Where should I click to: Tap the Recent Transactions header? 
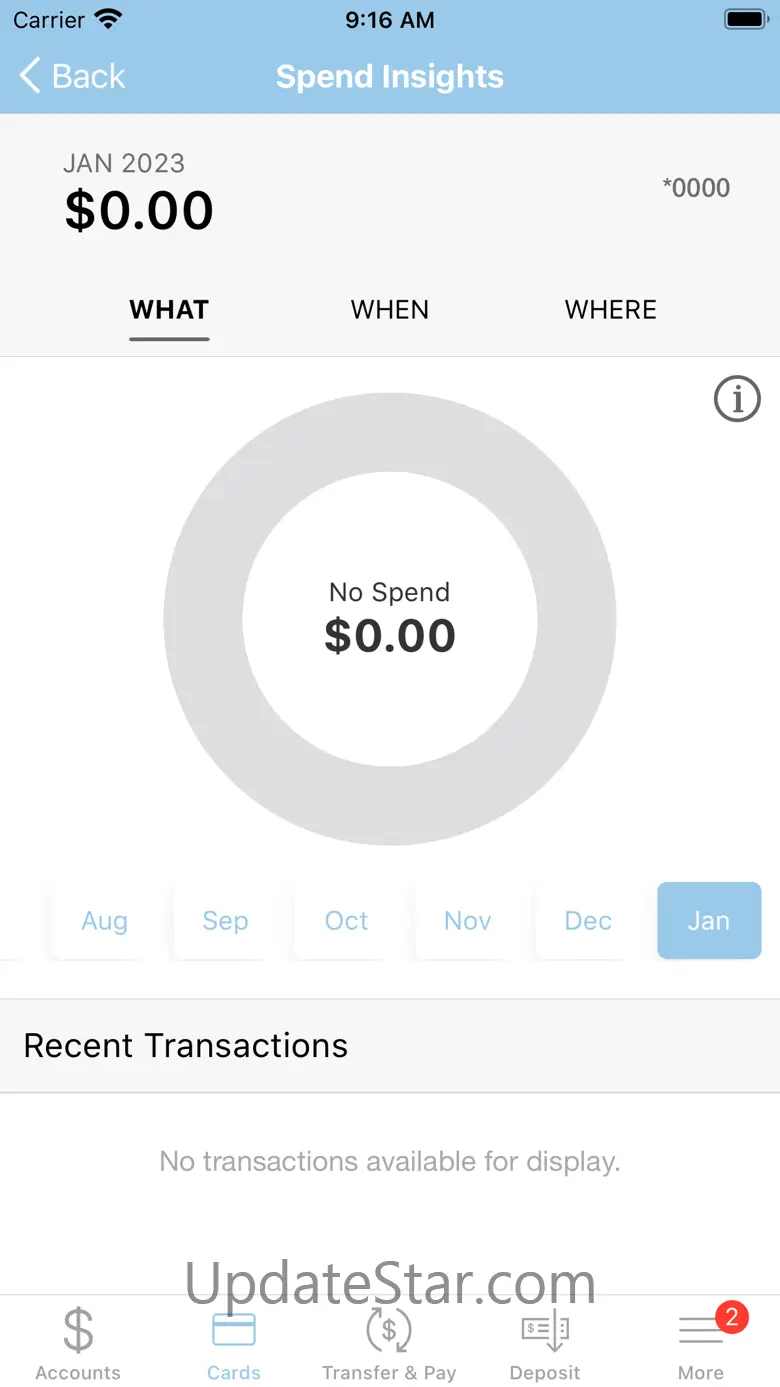click(x=186, y=1046)
